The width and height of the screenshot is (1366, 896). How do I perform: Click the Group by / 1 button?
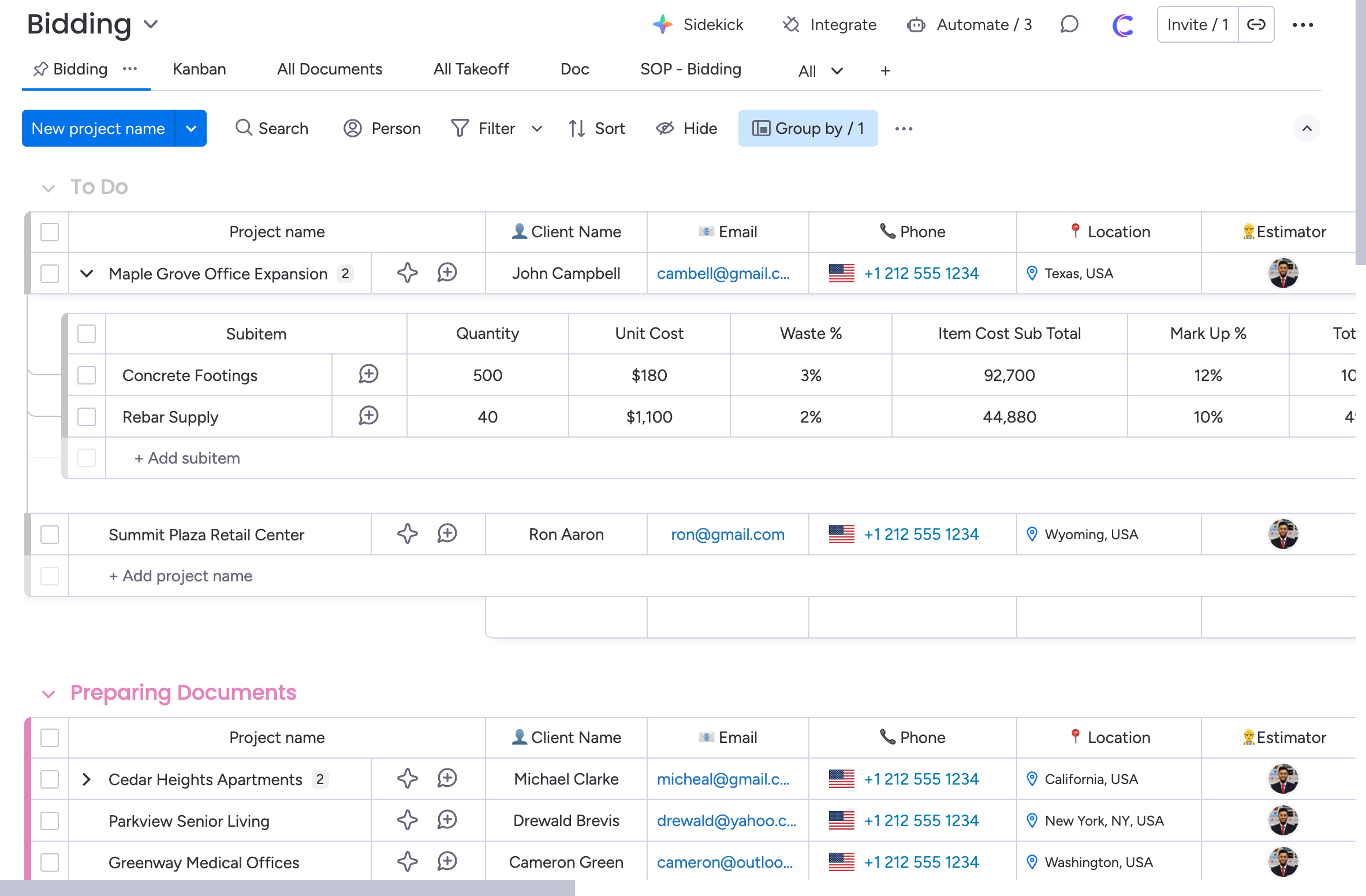point(808,128)
